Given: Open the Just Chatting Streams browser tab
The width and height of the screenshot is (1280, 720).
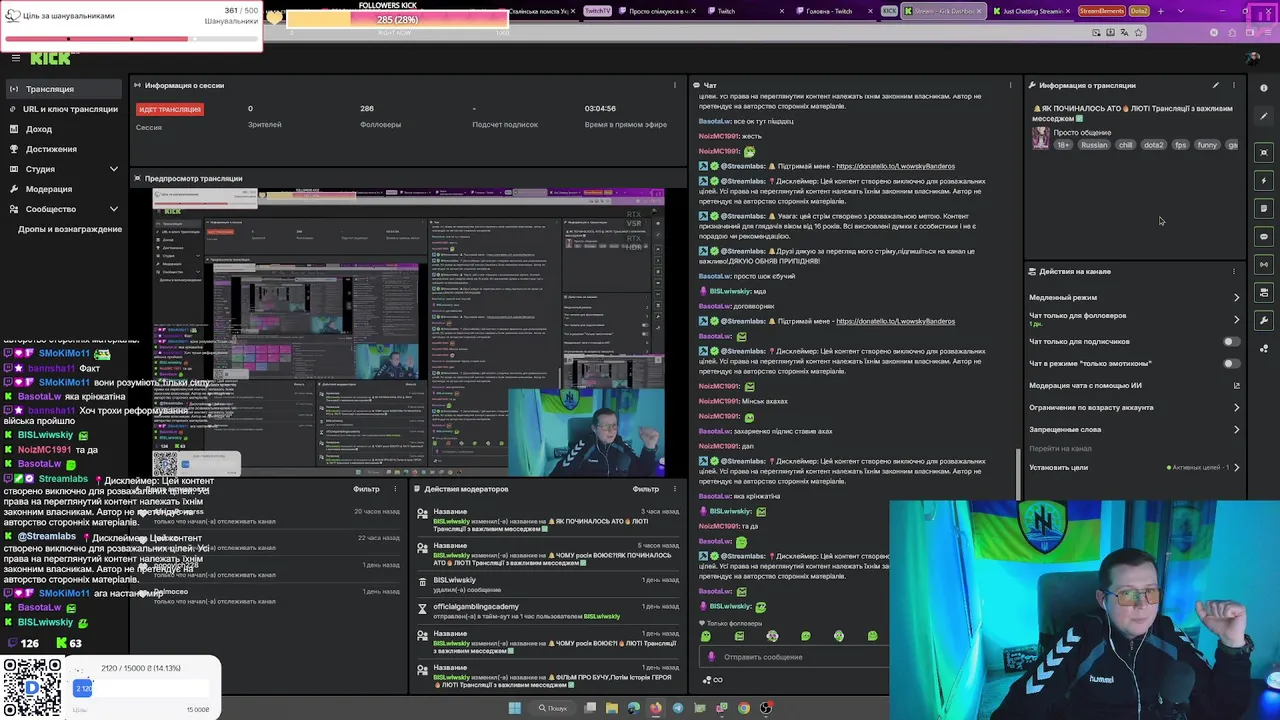Looking at the screenshot, I should click(1033, 11).
